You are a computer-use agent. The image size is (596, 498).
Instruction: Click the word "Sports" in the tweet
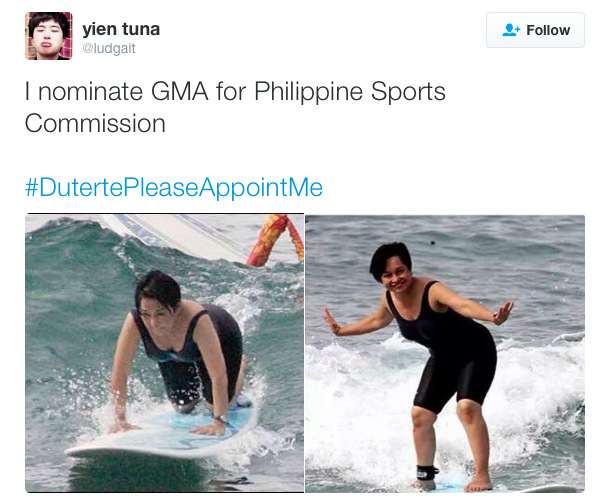pyautogui.click(x=408, y=92)
